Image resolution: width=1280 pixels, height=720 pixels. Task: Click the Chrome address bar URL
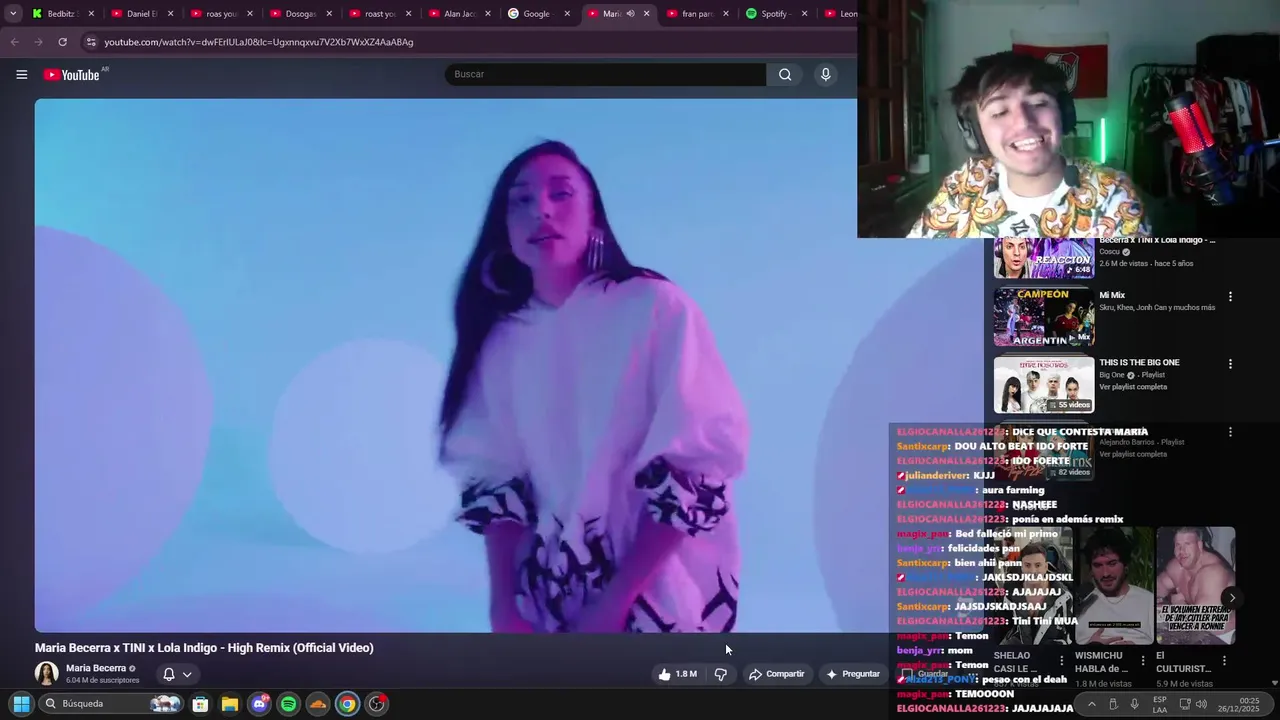[x=259, y=42]
